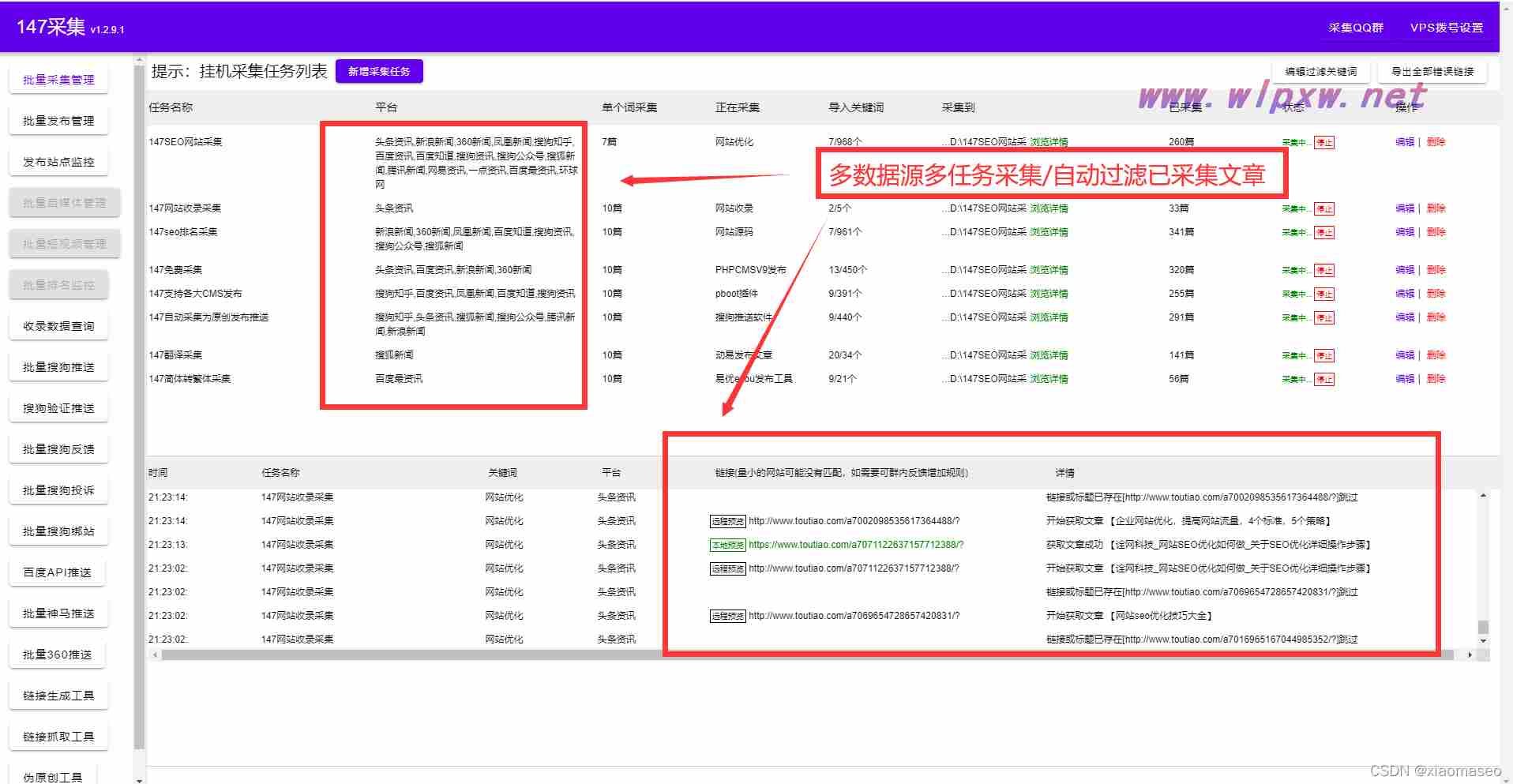Image resolution: width=1513 pixels, height=784 pixels.
Task: Click 编辑过滤关键词 button
Action: click(1321, 71)
